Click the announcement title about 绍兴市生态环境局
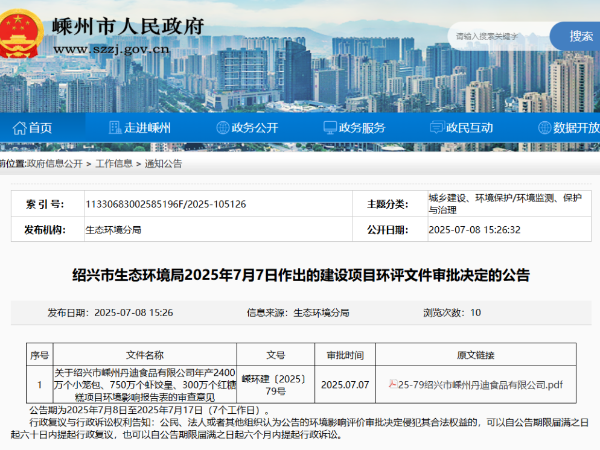Screen dimensions: 600x450 tap(301, 275)
